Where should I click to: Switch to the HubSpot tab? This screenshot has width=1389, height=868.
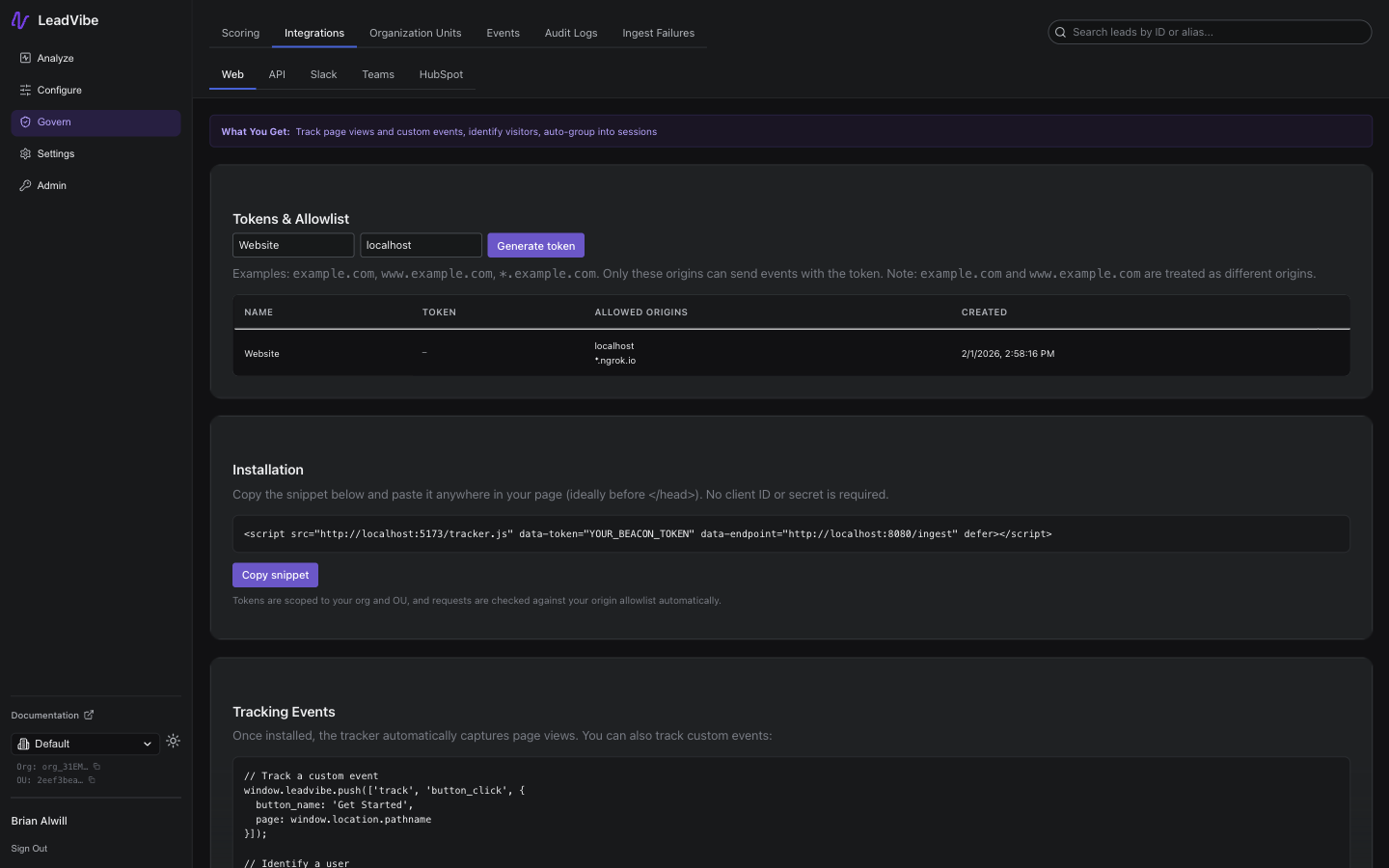[x=441, y=74]
